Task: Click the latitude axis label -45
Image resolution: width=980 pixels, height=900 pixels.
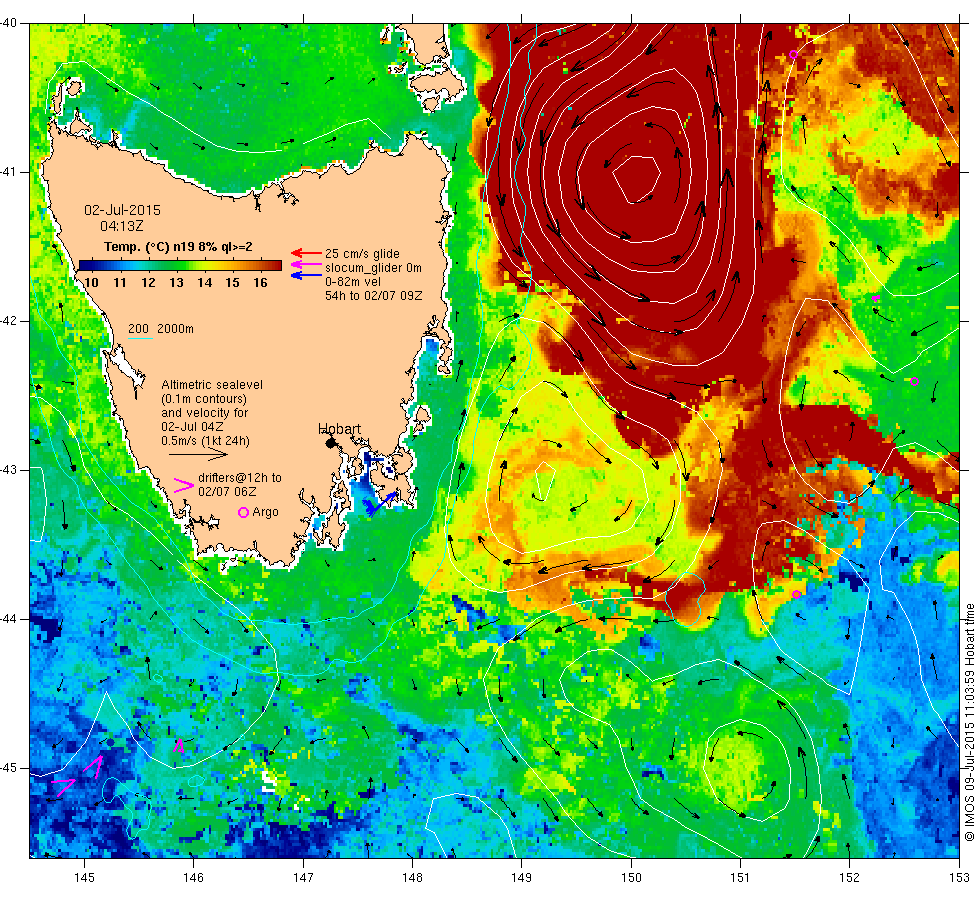Action: tap(8, 768)
